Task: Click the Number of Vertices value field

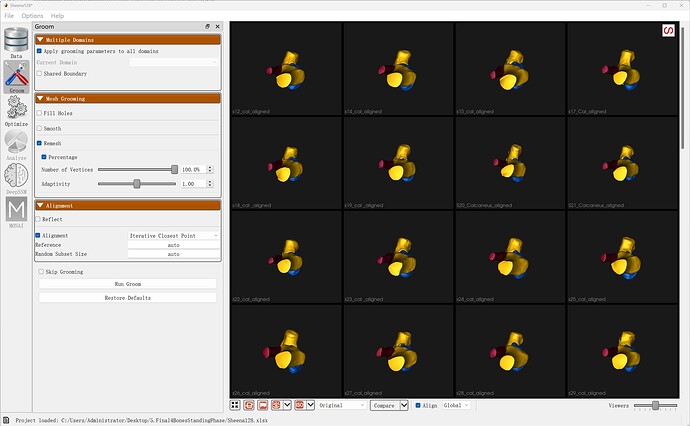Action: 194,169
